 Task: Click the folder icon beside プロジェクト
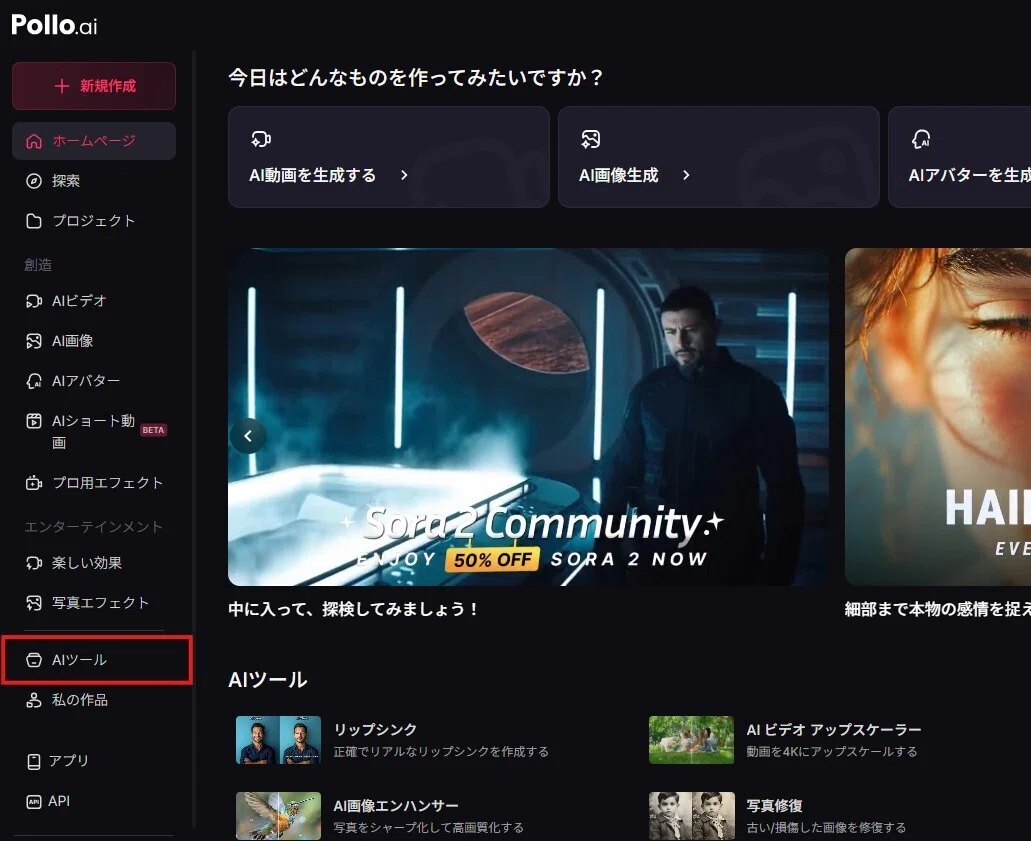pos(34,221)
